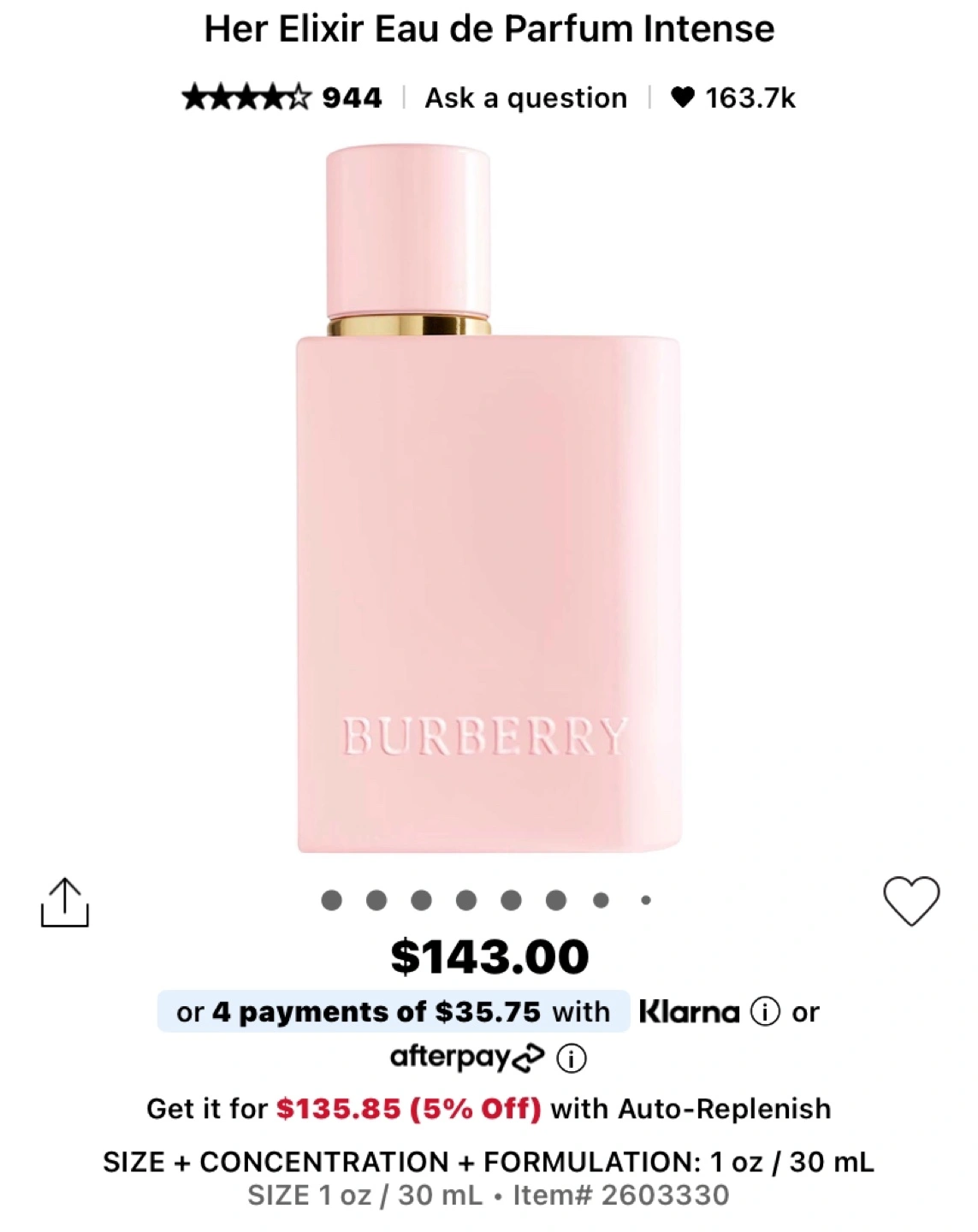
Task: Open Afterpay info icon
Action: click(x=572, y=1058)
